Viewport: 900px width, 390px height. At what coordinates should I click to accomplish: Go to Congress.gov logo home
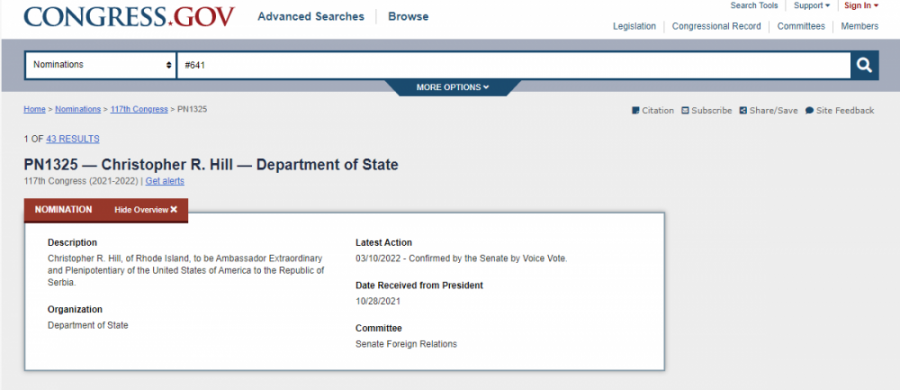tap(129, 17)
